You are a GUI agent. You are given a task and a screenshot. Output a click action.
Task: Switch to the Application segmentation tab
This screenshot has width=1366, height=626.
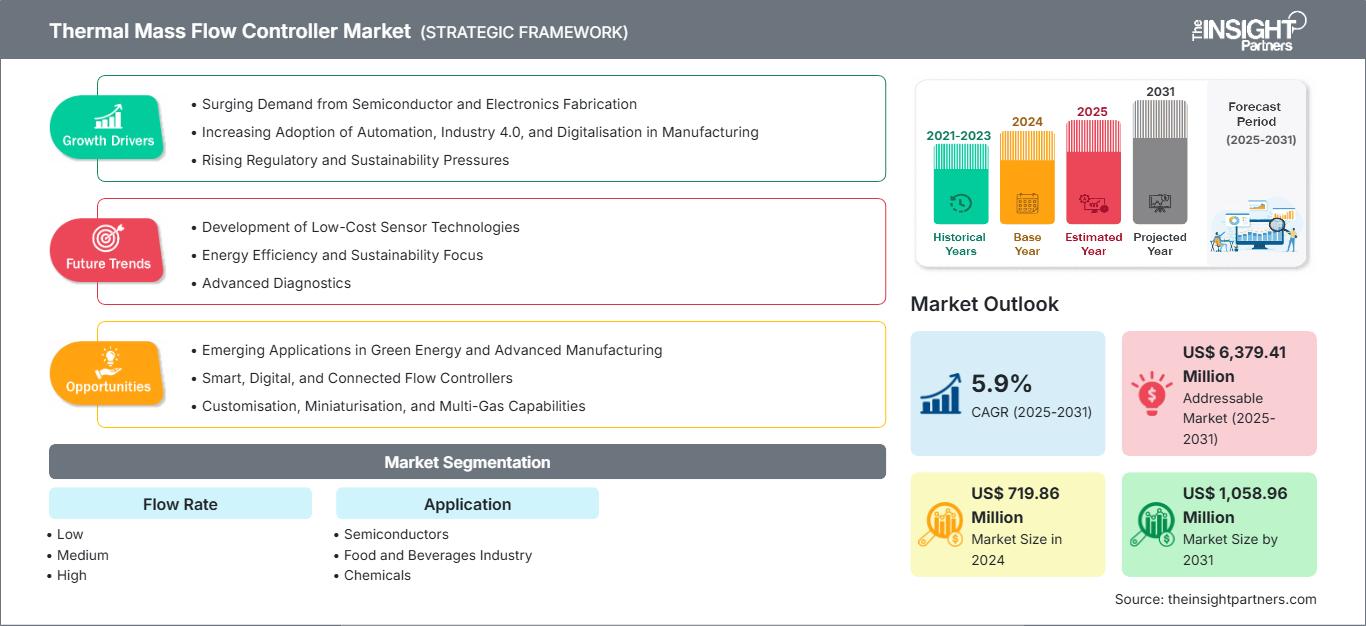[x=467, y=503]
